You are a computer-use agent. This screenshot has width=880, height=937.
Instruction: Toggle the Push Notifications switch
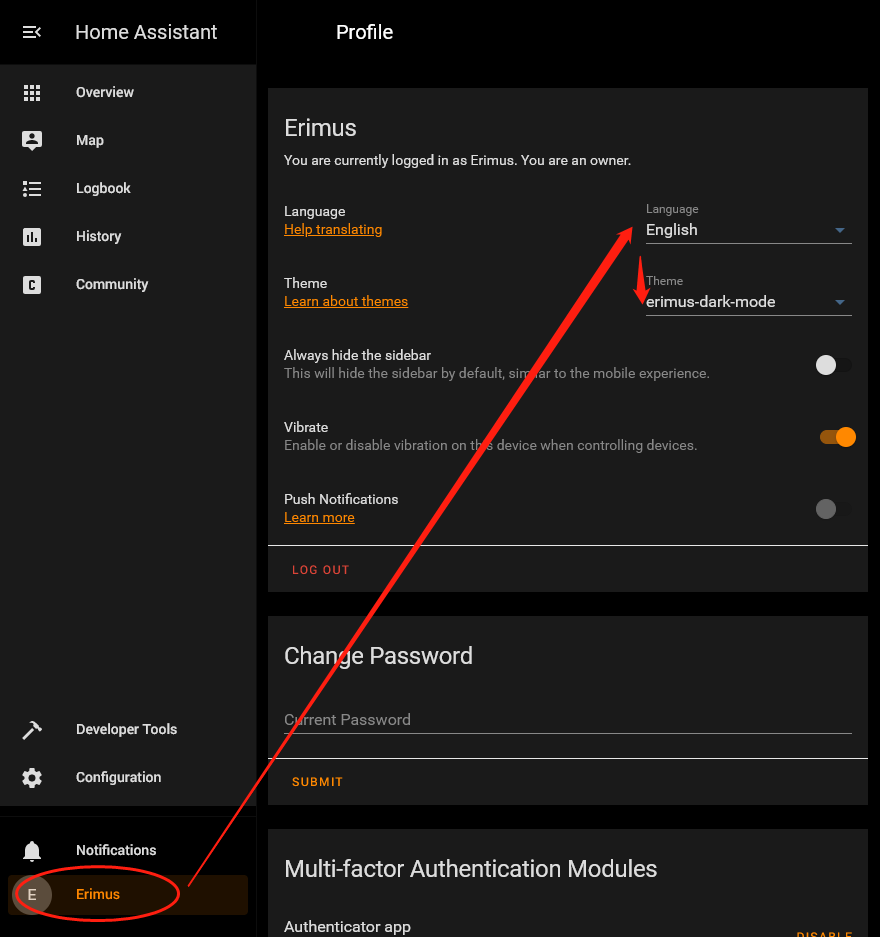(834, 509)
